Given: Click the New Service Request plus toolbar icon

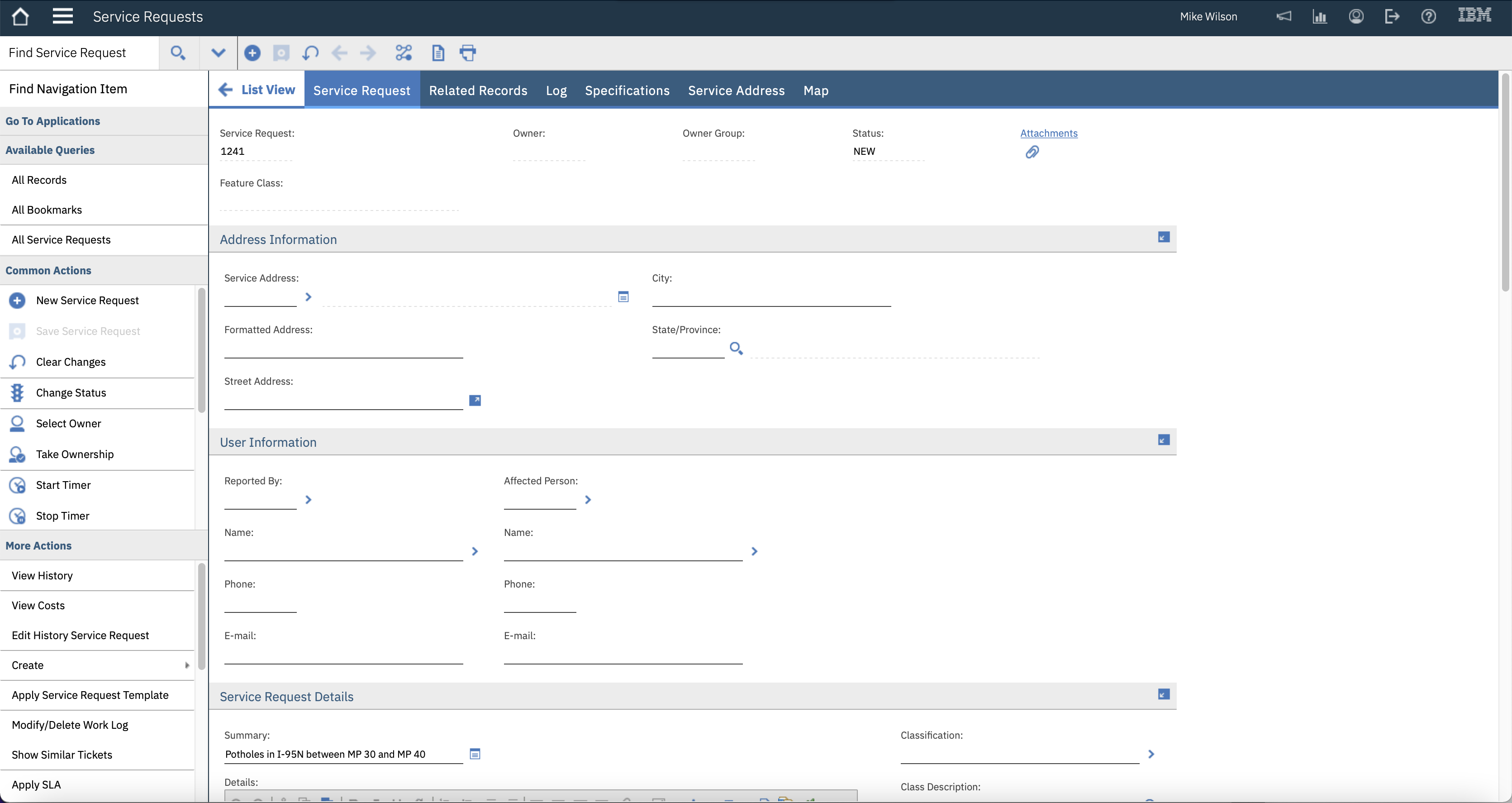Looking at the screenshot, I should (252, 53).
